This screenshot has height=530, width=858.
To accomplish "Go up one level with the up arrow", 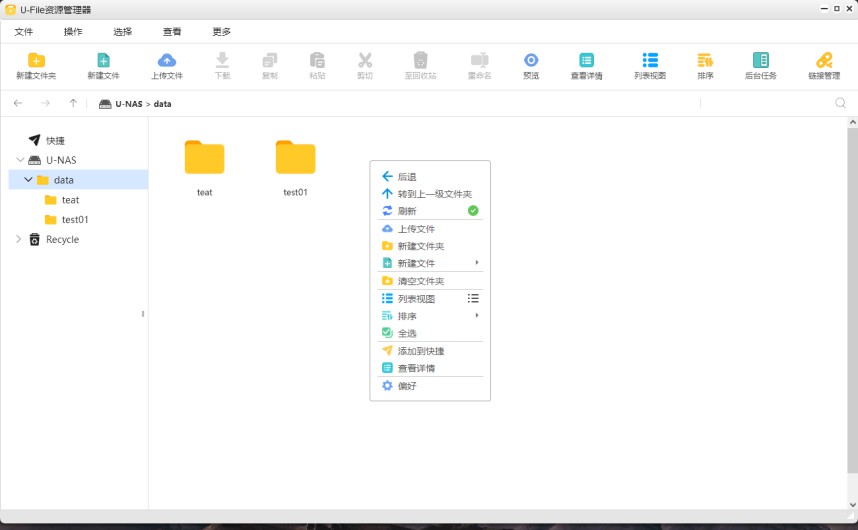I will (73, 103).
